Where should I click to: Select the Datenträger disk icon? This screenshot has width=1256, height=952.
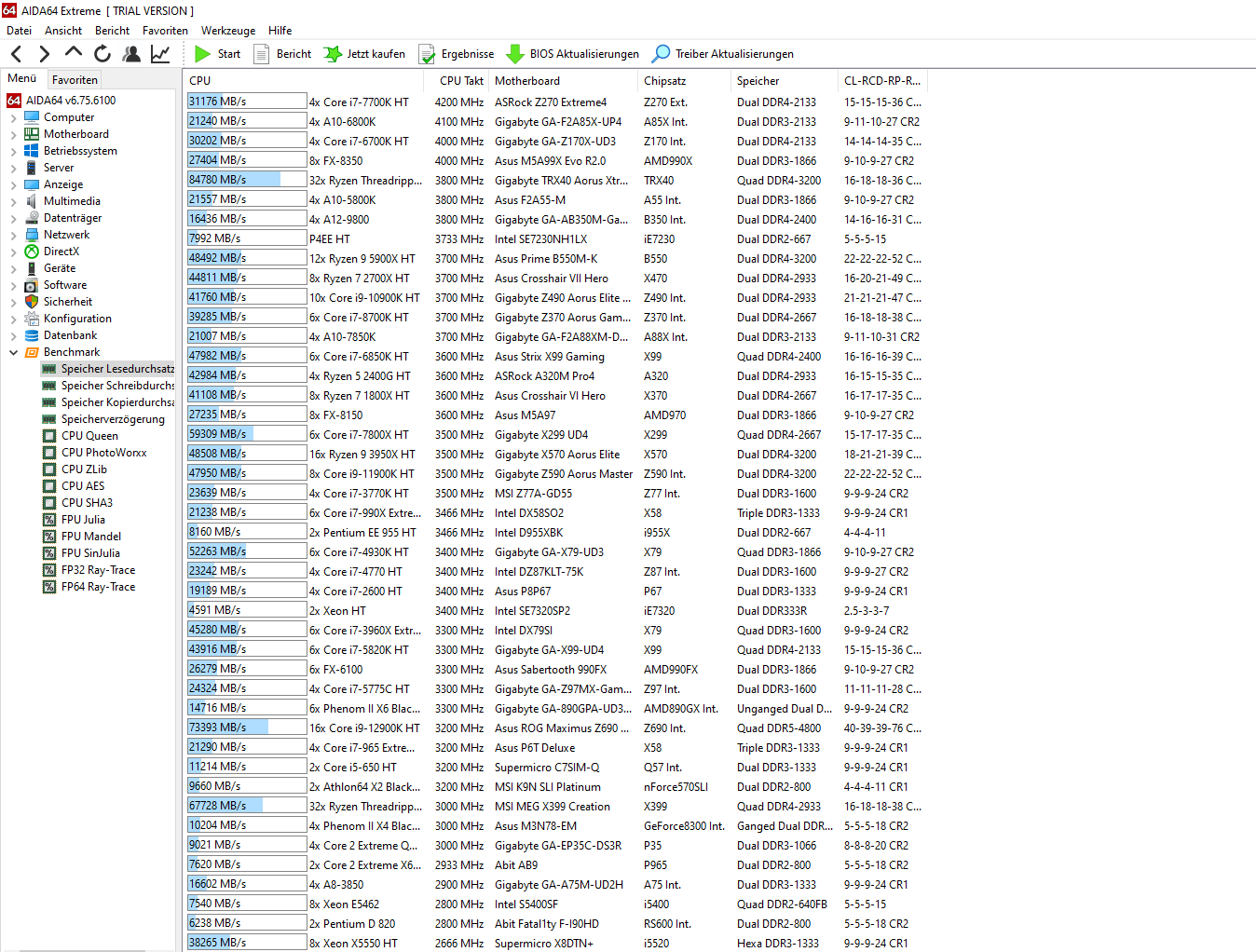pos(32,218)
